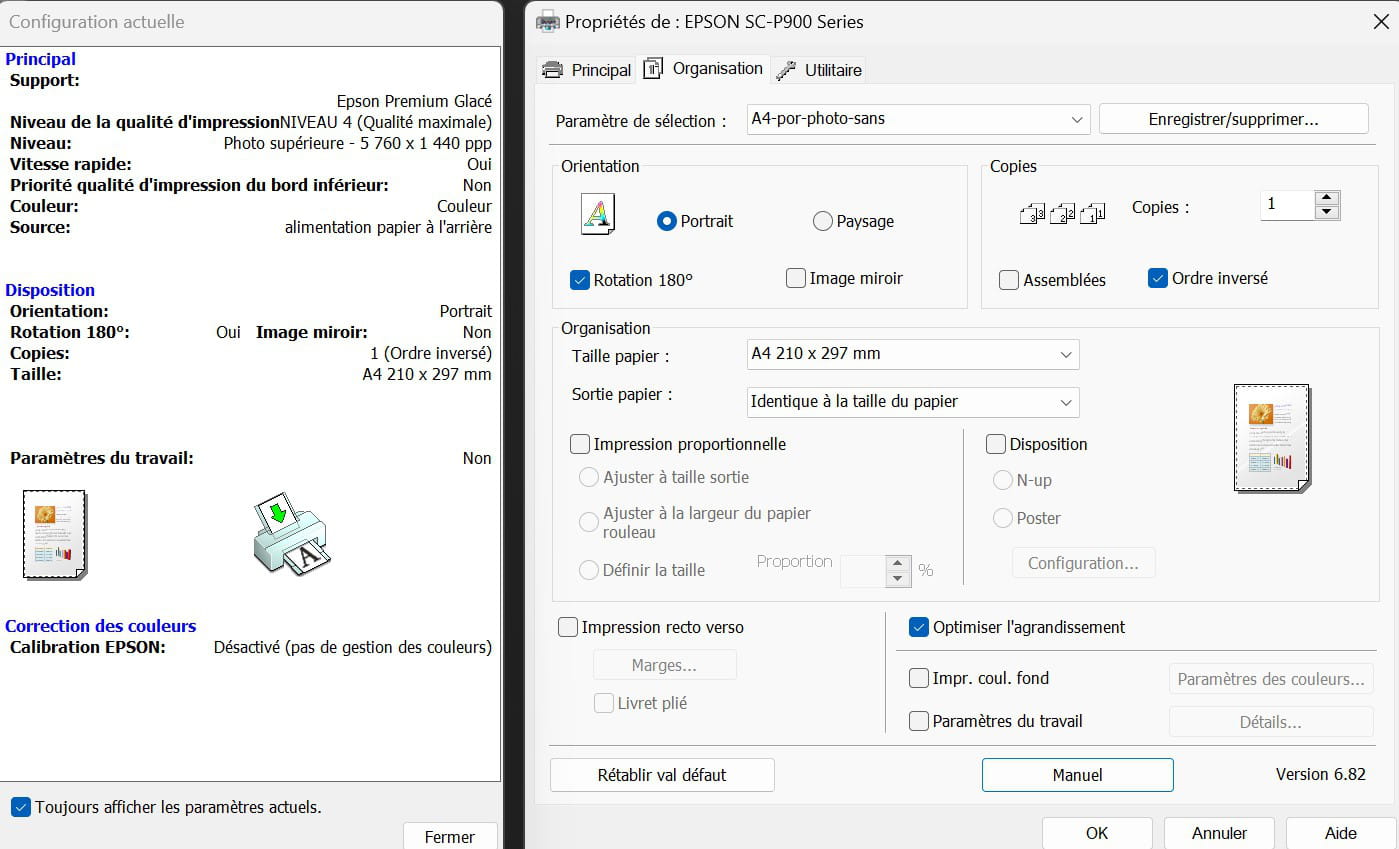This screenshot has height=849, width=1399.
Task: Open the Manuel button
Action: click(x=1077, y=775)
